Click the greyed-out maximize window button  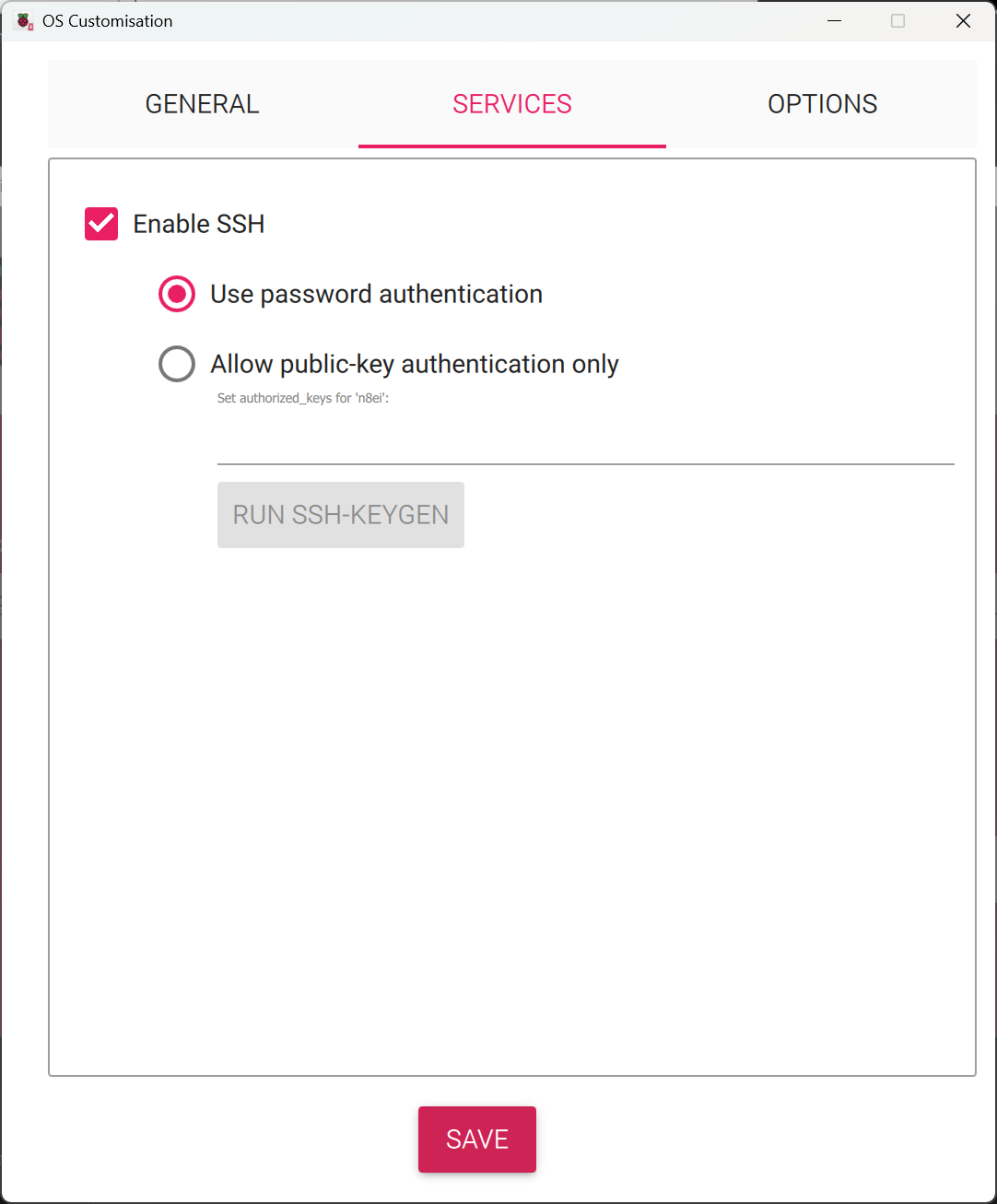pos(897,21)
